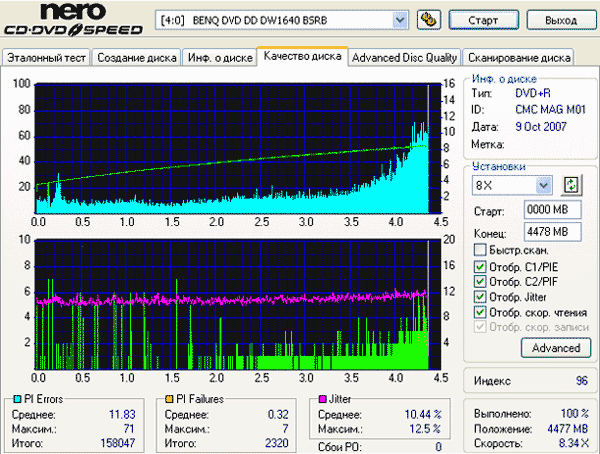Select the Качество диска tab

[302, 56]
